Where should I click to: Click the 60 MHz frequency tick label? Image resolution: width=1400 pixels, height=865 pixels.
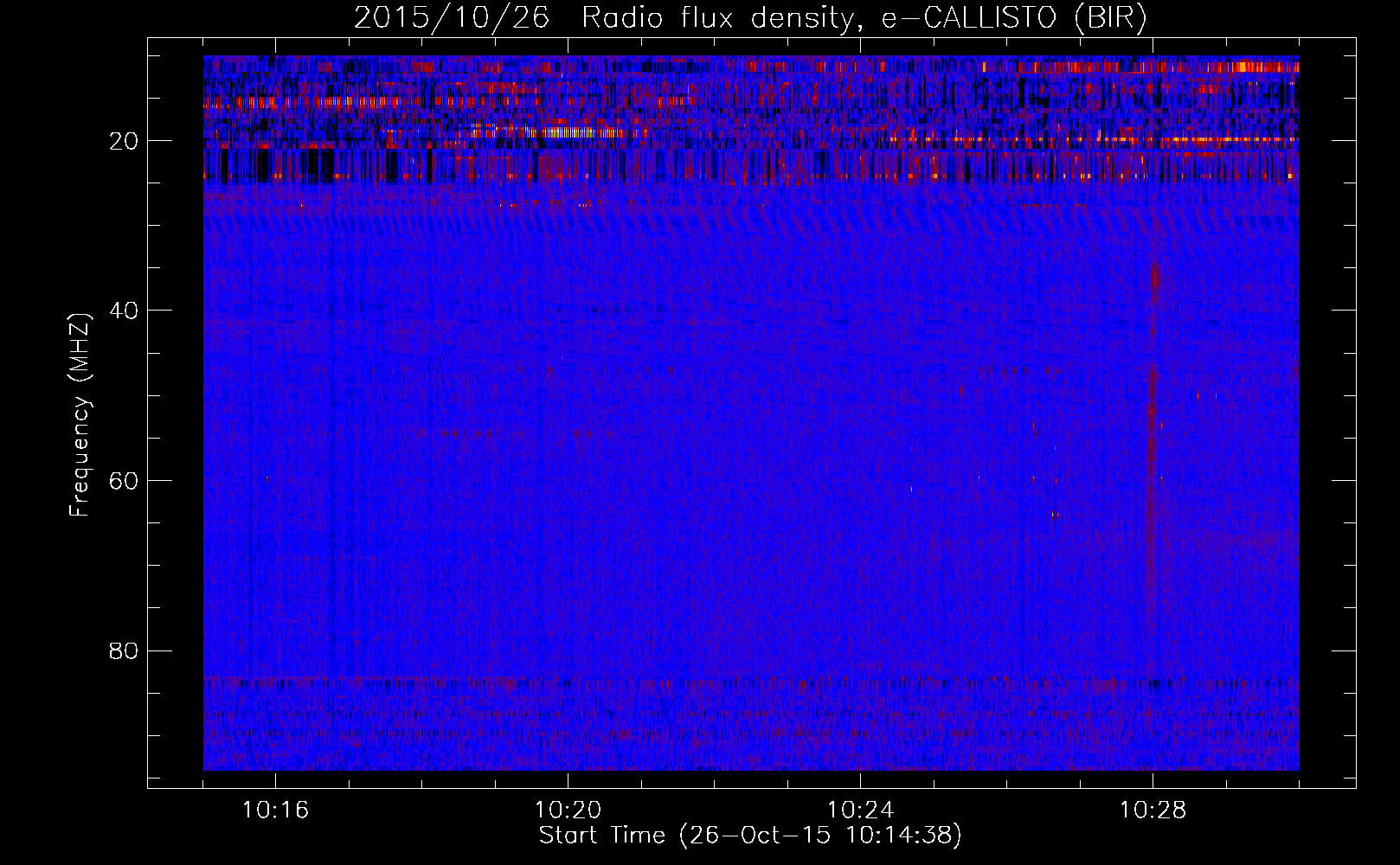(x=125, y=481)
